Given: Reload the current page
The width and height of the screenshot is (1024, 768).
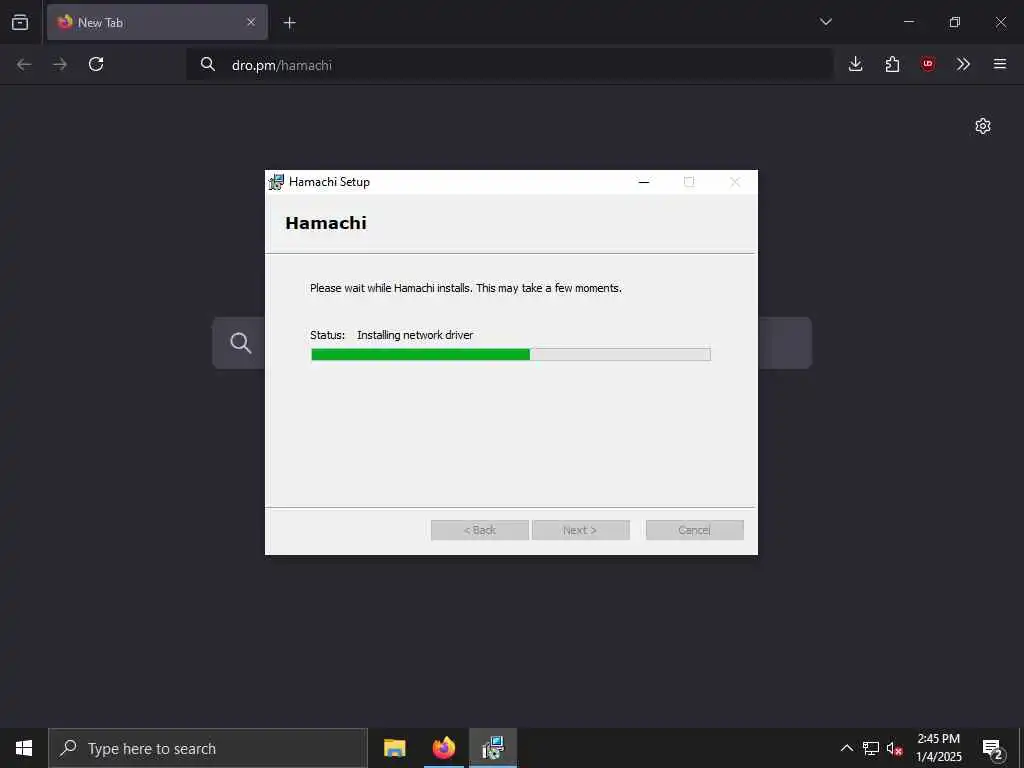Looking at the screenshot, I should click(x=96, y=64).
